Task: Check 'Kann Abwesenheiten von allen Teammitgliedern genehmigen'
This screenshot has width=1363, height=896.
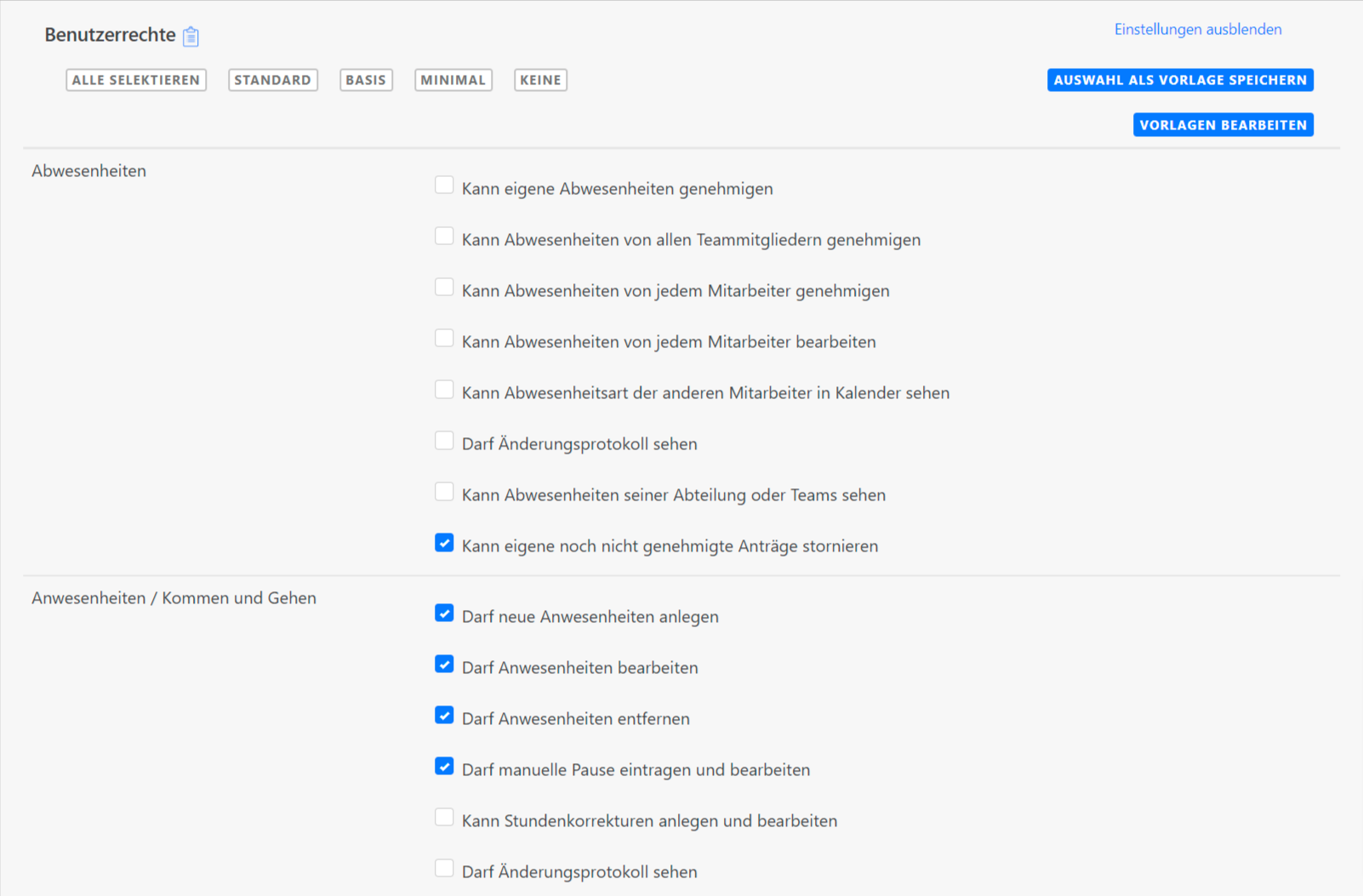Action: click(444, 237)
